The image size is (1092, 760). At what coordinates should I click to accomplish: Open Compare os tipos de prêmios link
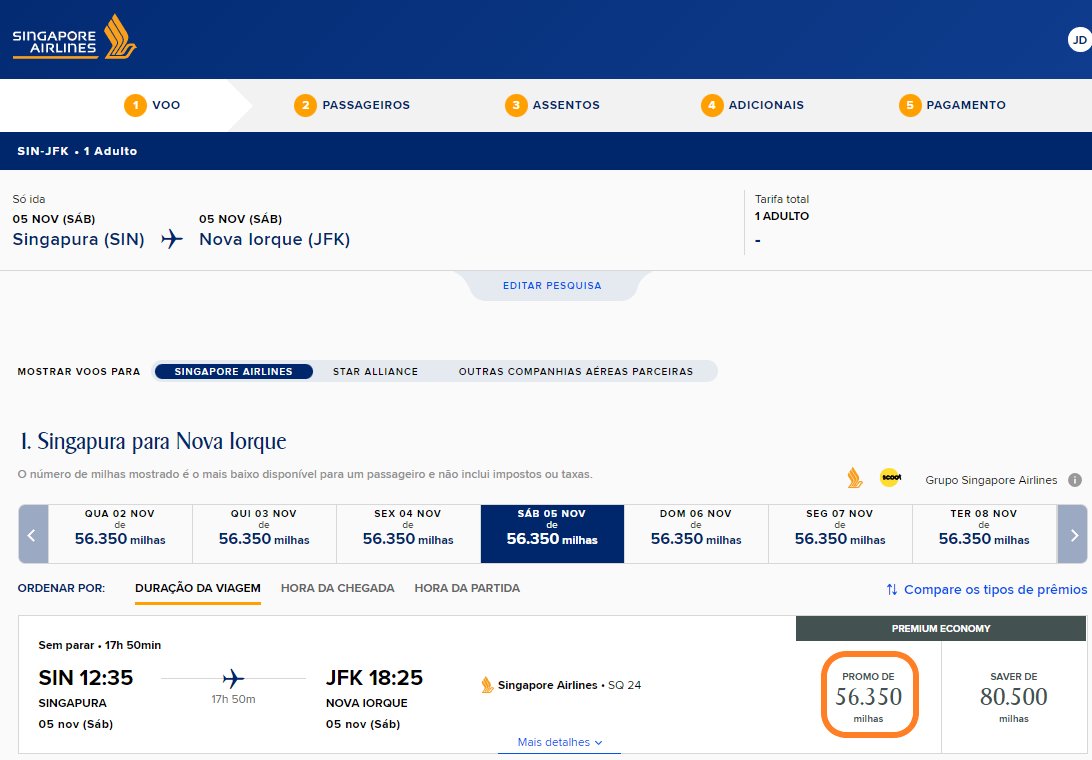pyautogui.click(x=995, y=590)
